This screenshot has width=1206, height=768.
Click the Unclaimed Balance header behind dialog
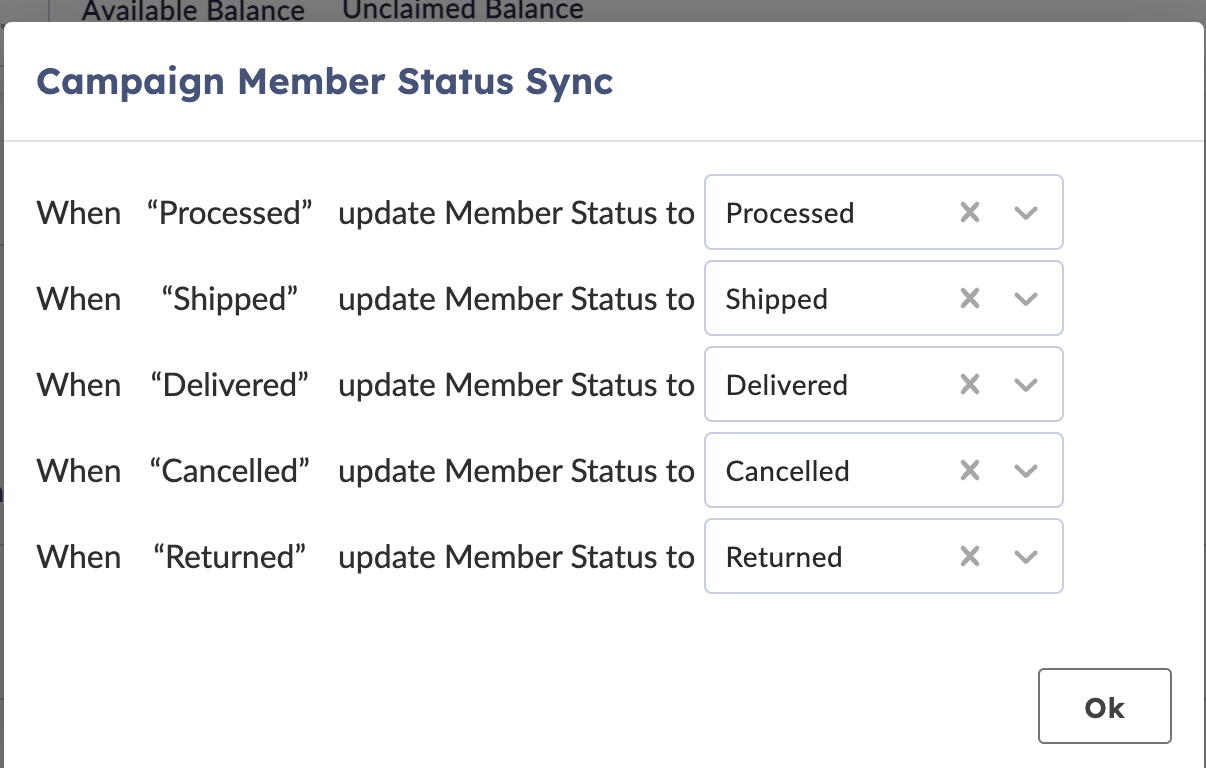[463, 10]
